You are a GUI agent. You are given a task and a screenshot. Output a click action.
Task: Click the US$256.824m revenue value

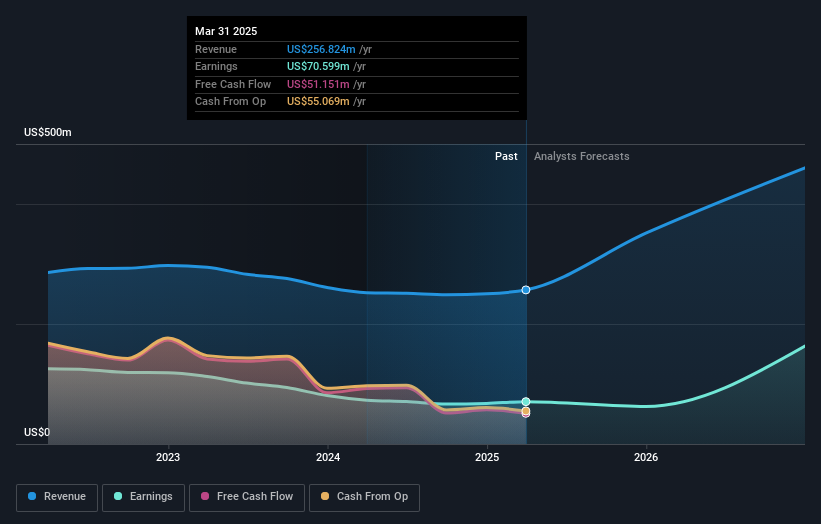(321, 49)
